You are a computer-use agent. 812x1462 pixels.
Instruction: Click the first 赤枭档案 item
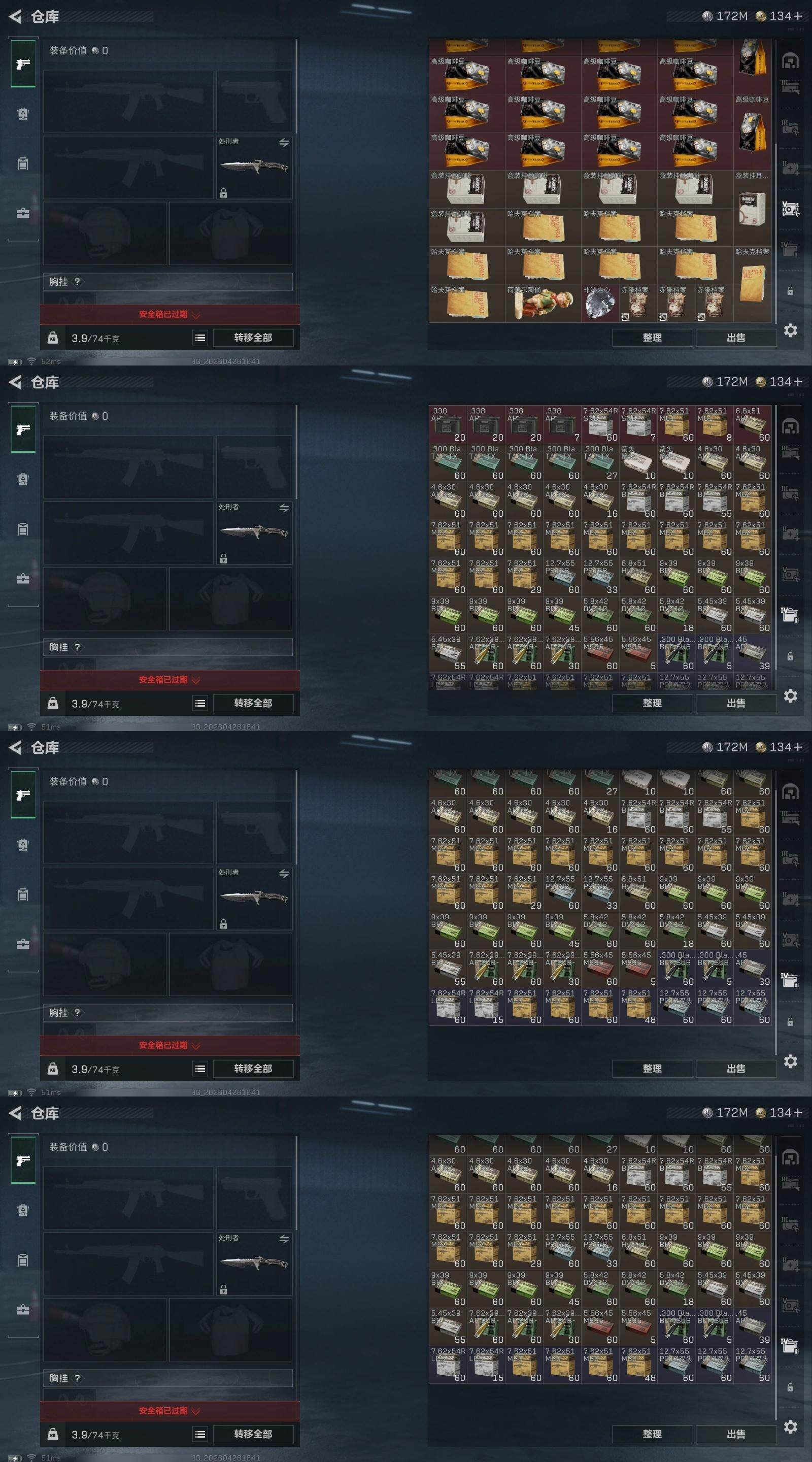coord(638,303)
